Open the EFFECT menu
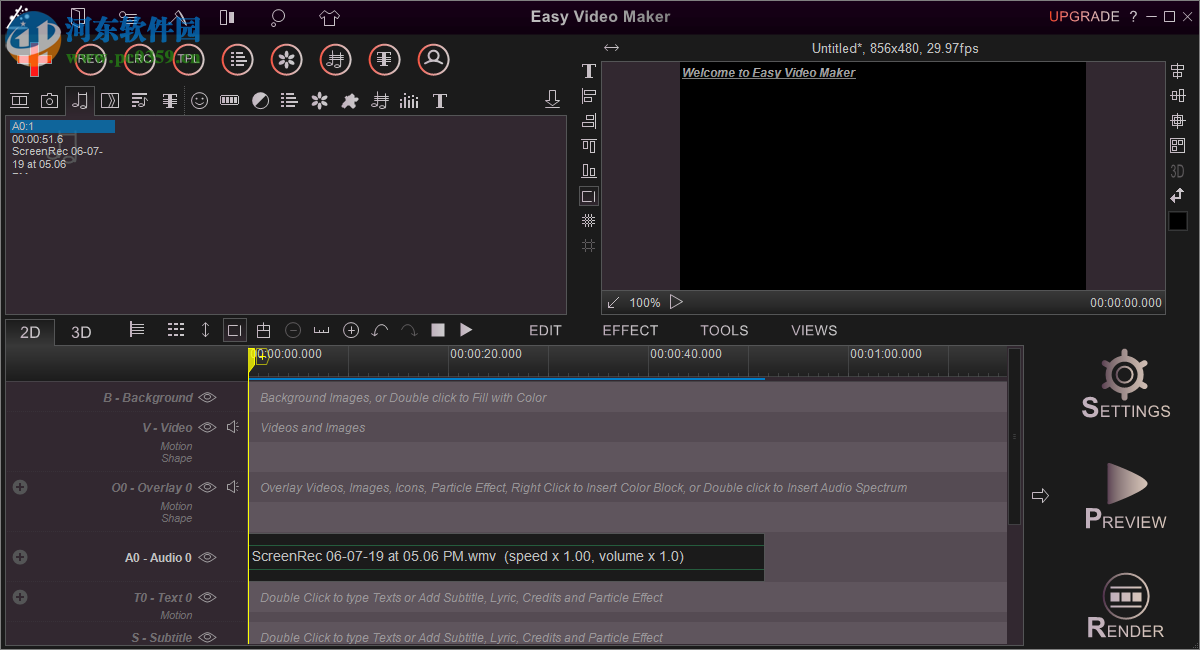 [x=630, y=330]
